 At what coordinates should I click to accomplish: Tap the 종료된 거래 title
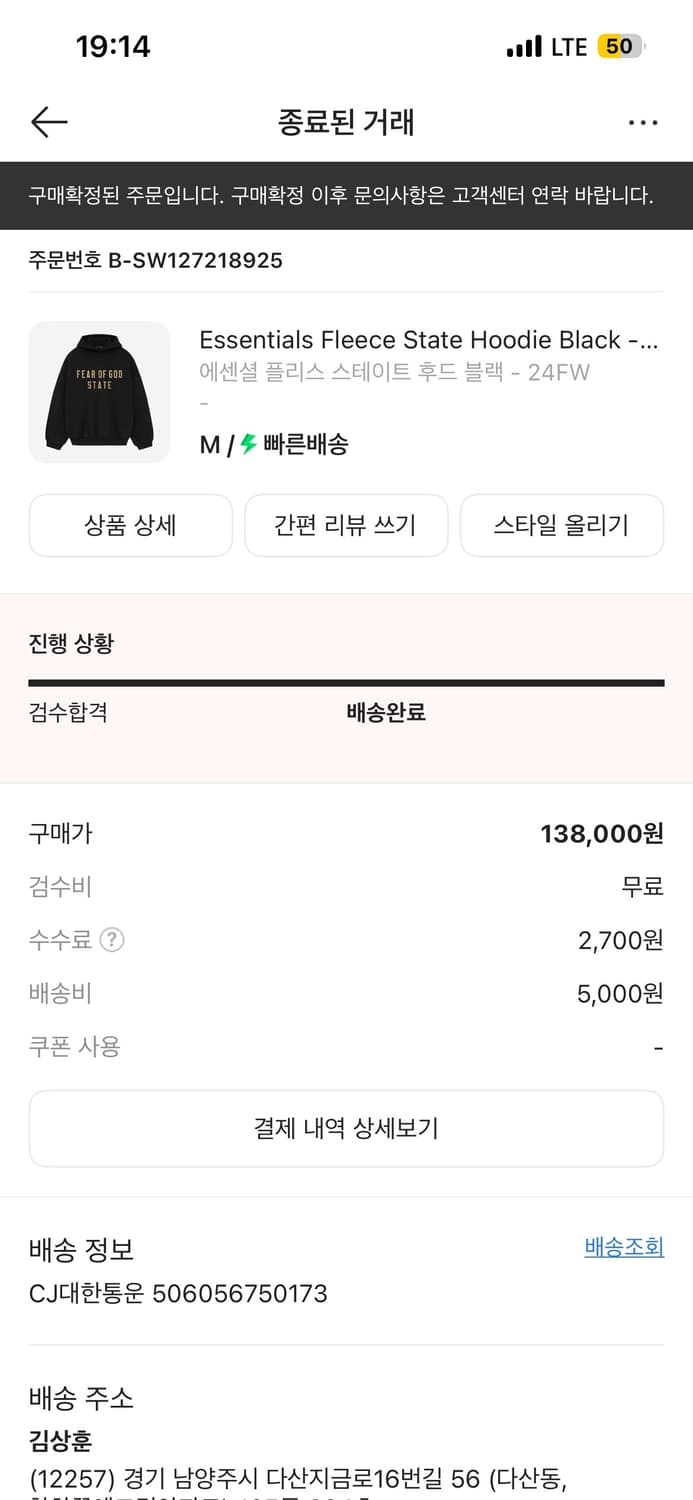[346, 122]
